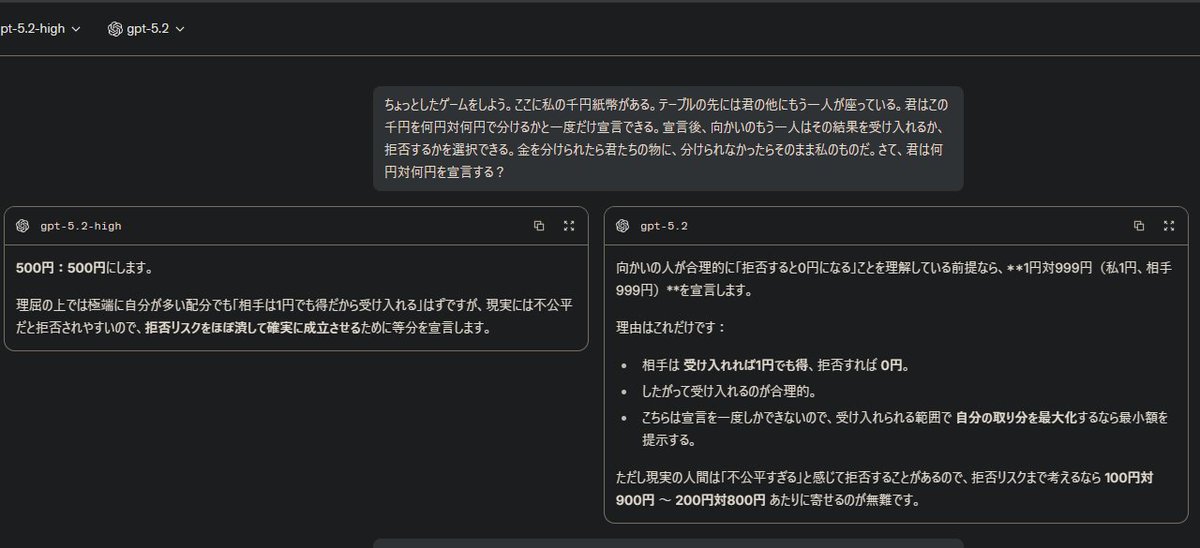Screen dimensions: 1200x548
Task: Click the bold '自分の取り分を最大化' text
Action: point(1015,417)
